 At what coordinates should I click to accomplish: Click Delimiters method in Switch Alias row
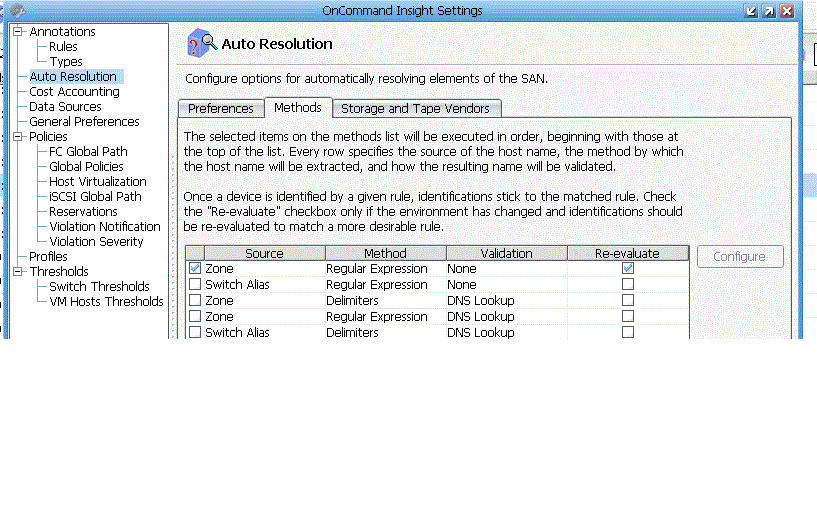352,332
